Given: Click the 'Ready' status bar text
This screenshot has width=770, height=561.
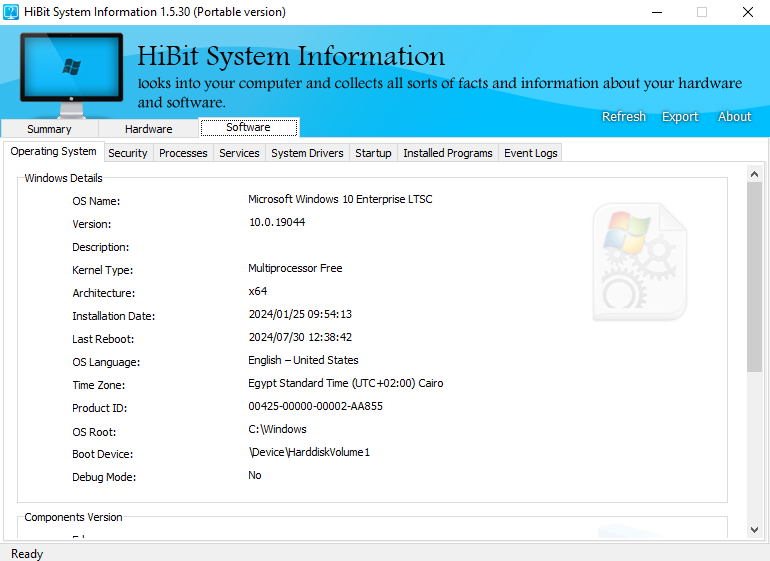Looking at the screenshot, I should [x=27, y=554].
